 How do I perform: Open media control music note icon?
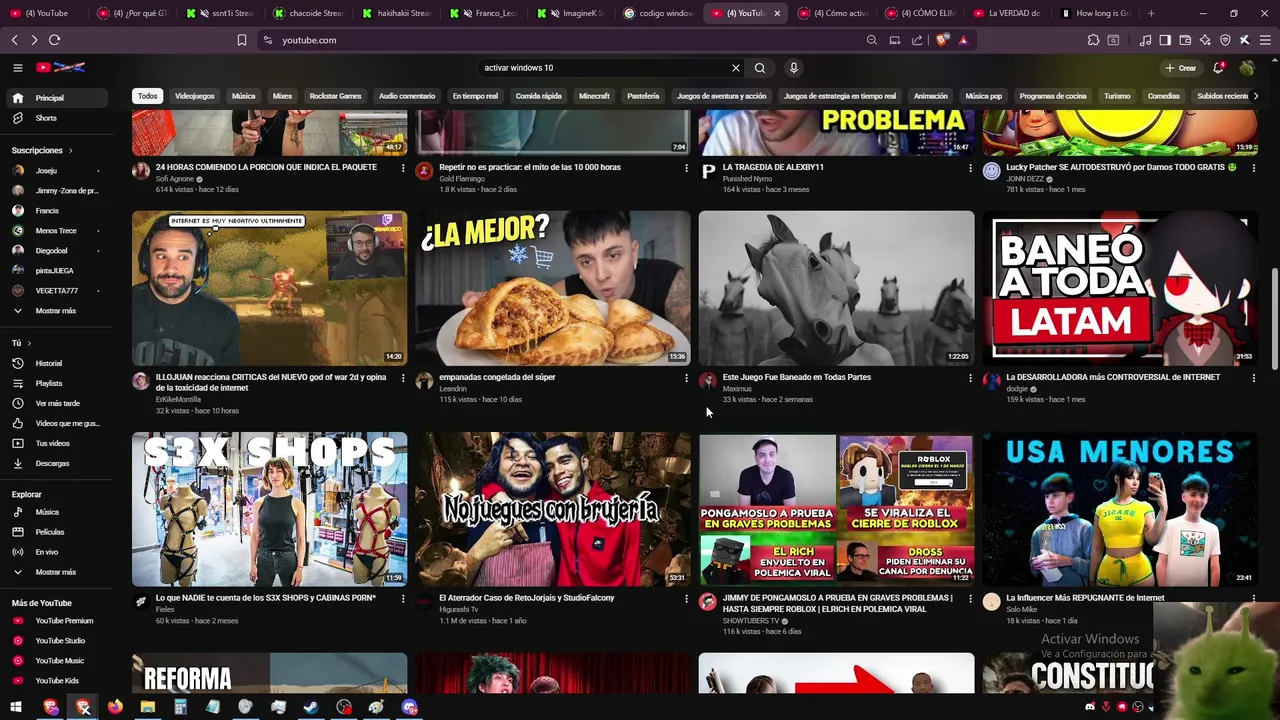point(1145,40)
